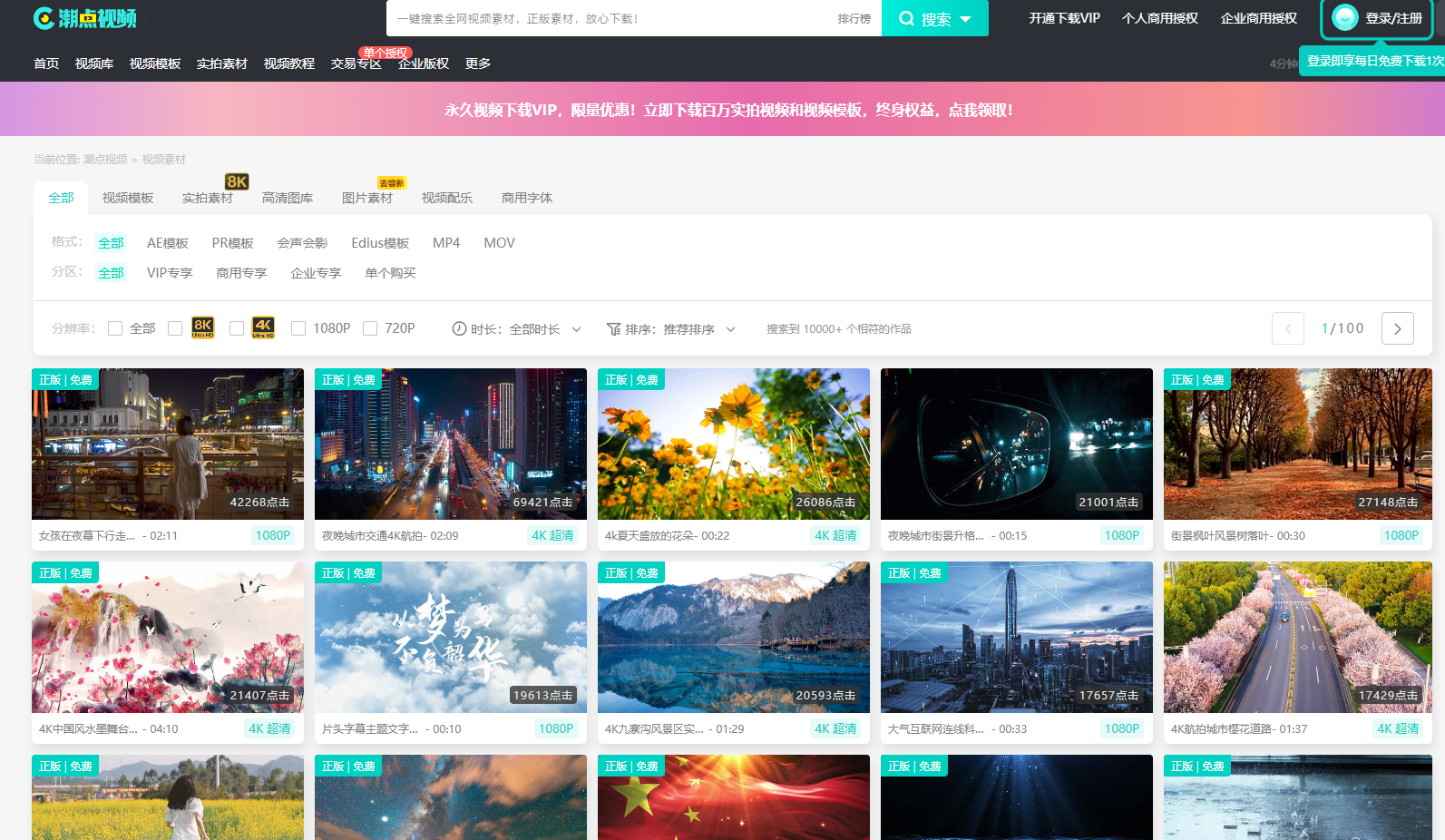Click the 潮点视频 site logo

click(84, 18)
